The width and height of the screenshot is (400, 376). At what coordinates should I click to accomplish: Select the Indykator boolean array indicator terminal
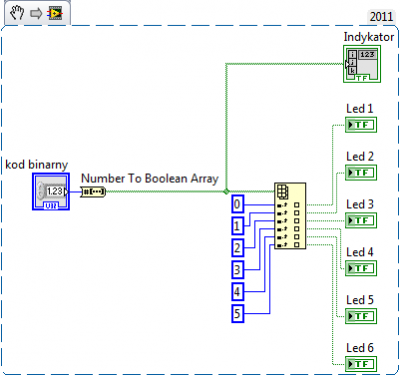coord(362,64)
